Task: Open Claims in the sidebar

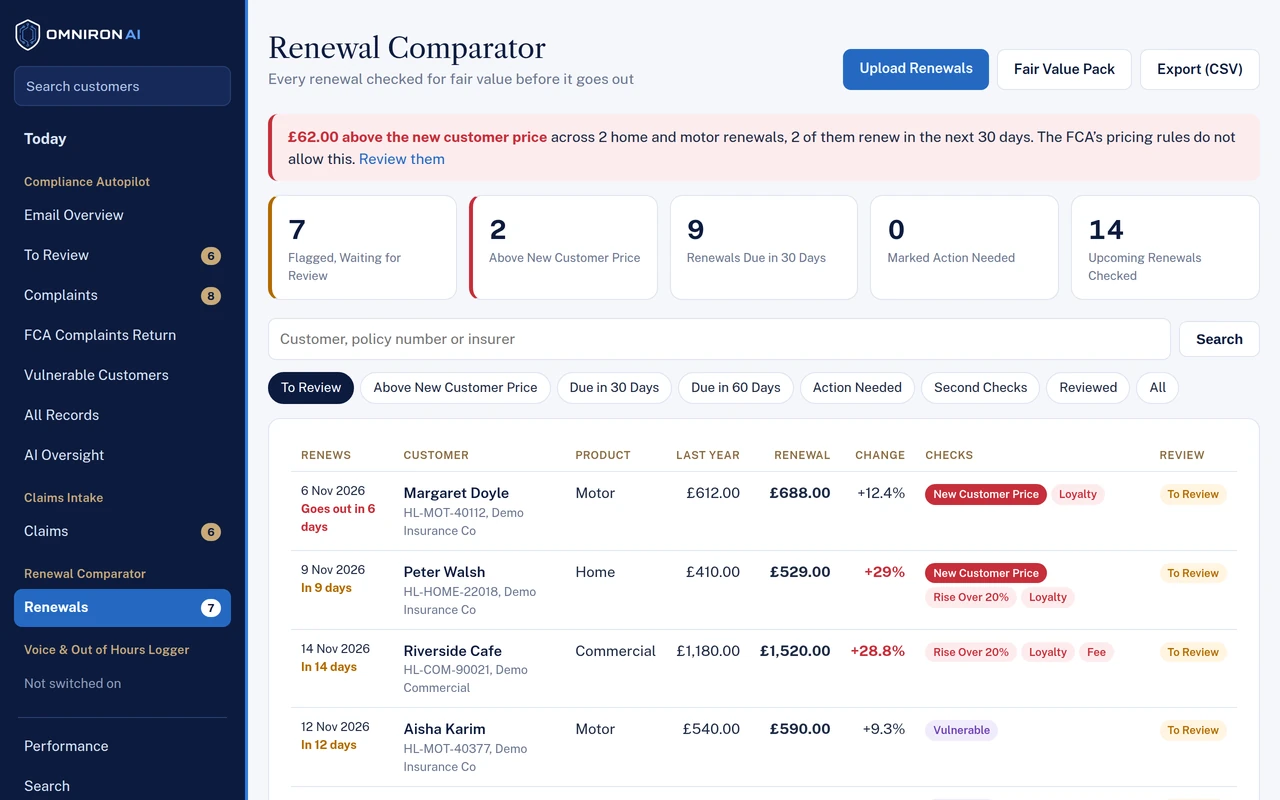Action: pos(122,531)
